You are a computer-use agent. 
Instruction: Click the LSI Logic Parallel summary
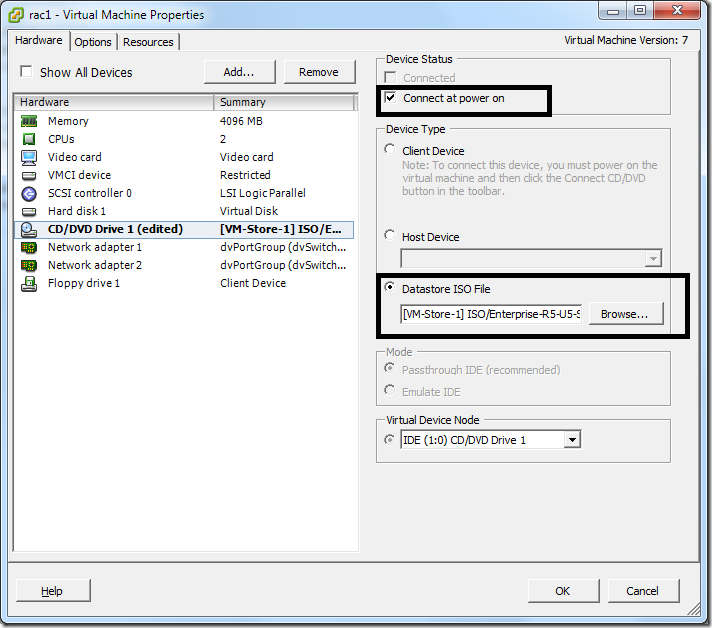tap(263, 193)
